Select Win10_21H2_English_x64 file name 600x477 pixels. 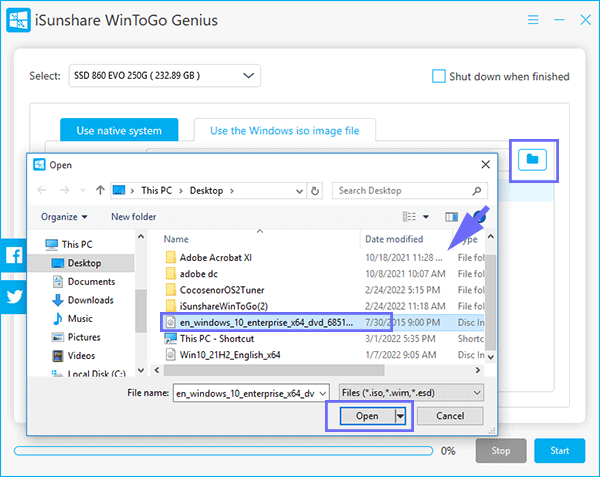pyautogui.click(x=230, y=355)
